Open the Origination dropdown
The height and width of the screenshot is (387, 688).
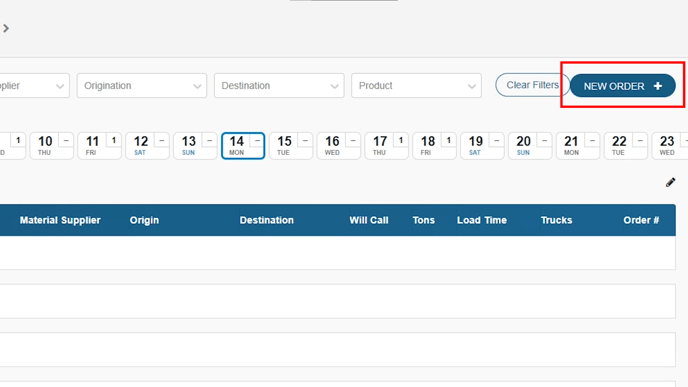(142, 86)
